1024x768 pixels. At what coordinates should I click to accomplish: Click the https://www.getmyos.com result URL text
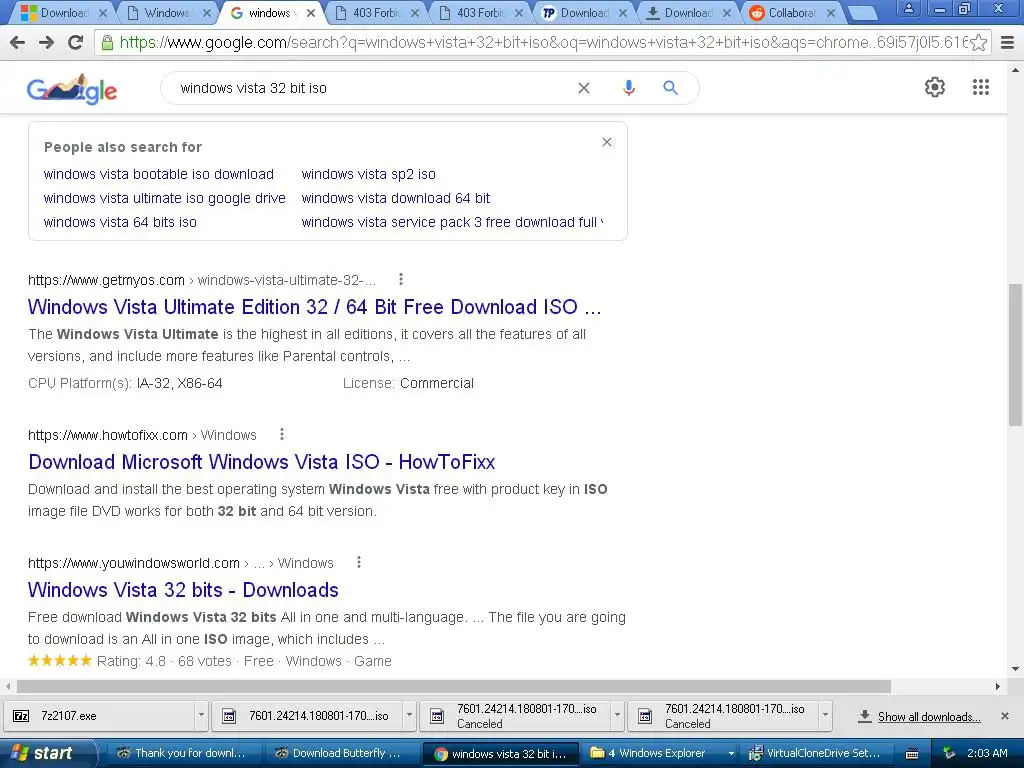click(106, 280)
